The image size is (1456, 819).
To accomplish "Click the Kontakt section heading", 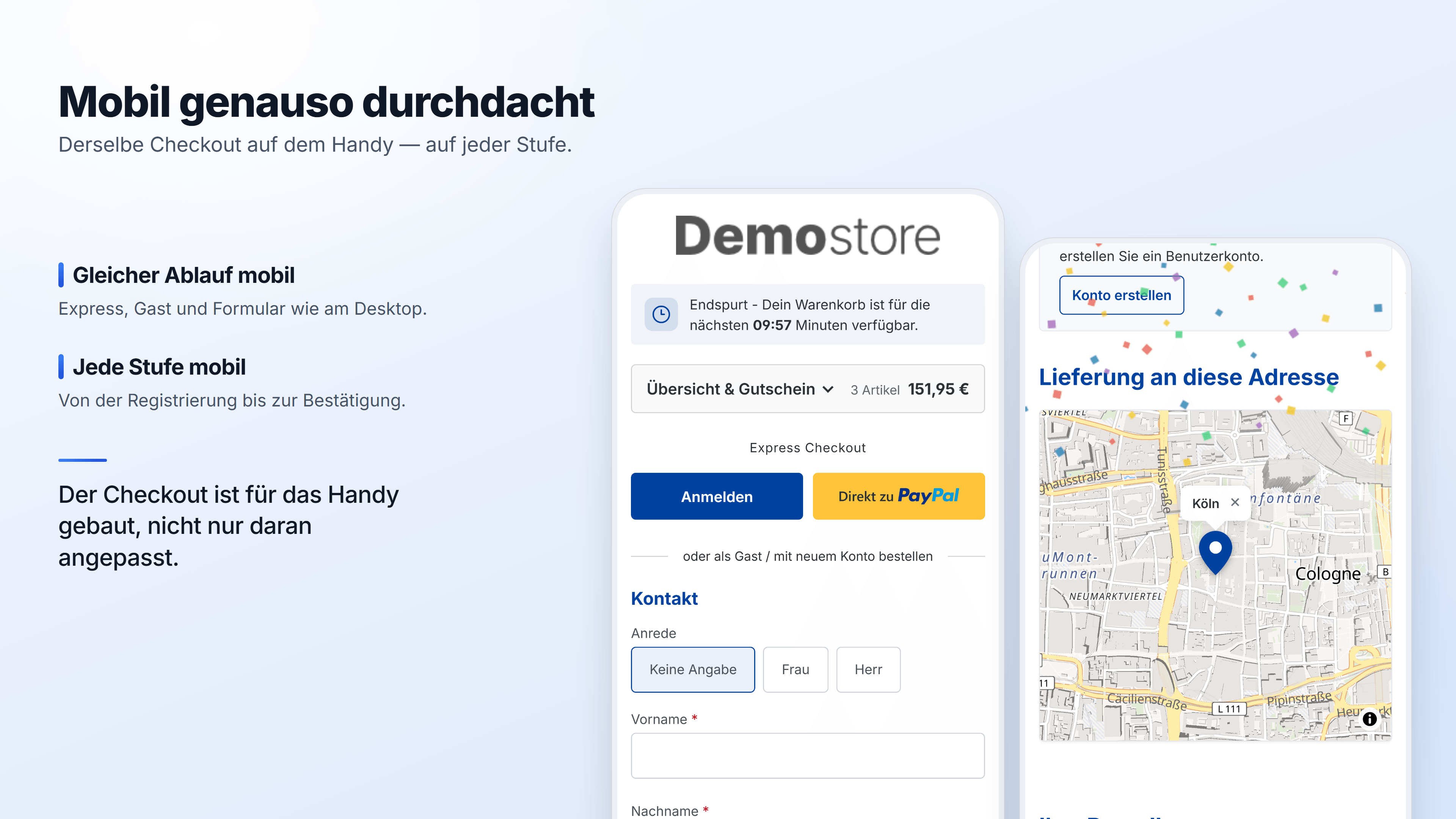I will (664, 599).
